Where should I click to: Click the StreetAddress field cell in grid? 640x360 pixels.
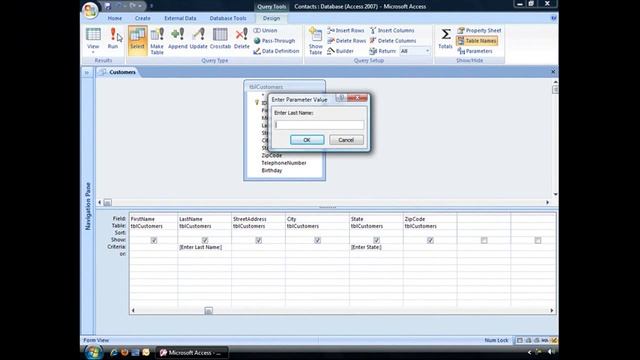tap(258, 219)
